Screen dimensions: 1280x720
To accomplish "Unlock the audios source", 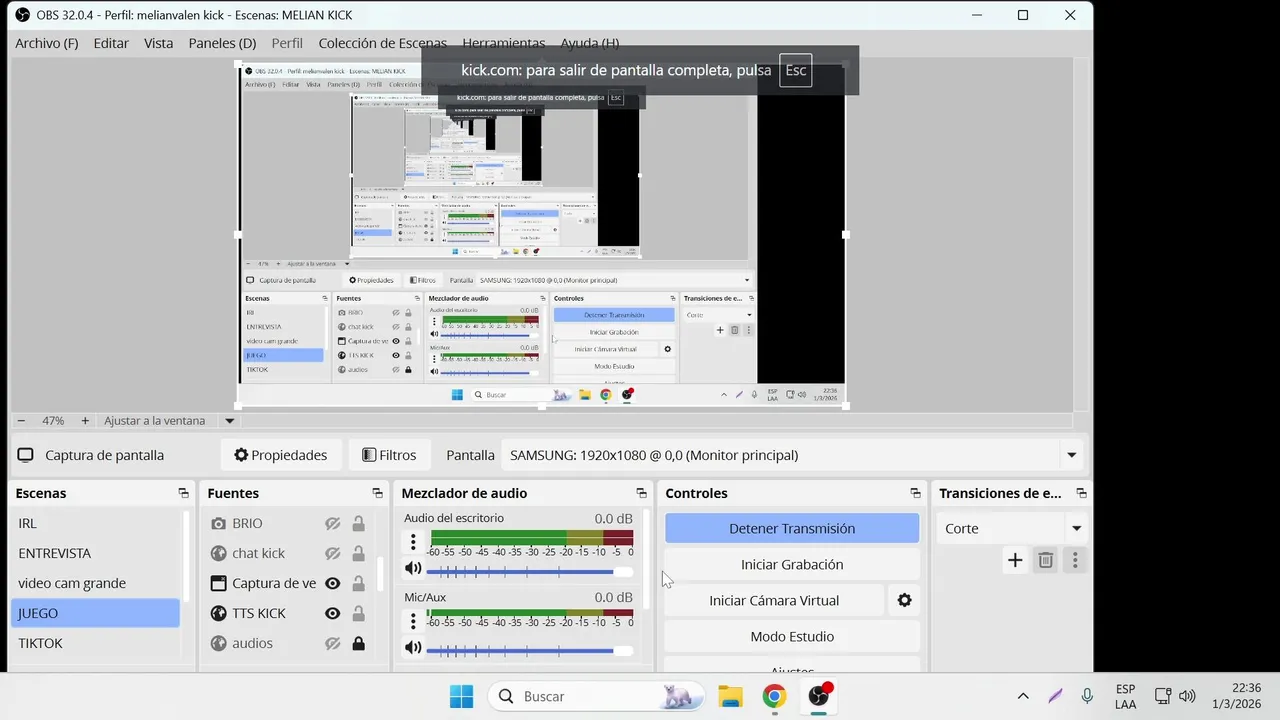I will pos(358,643).
